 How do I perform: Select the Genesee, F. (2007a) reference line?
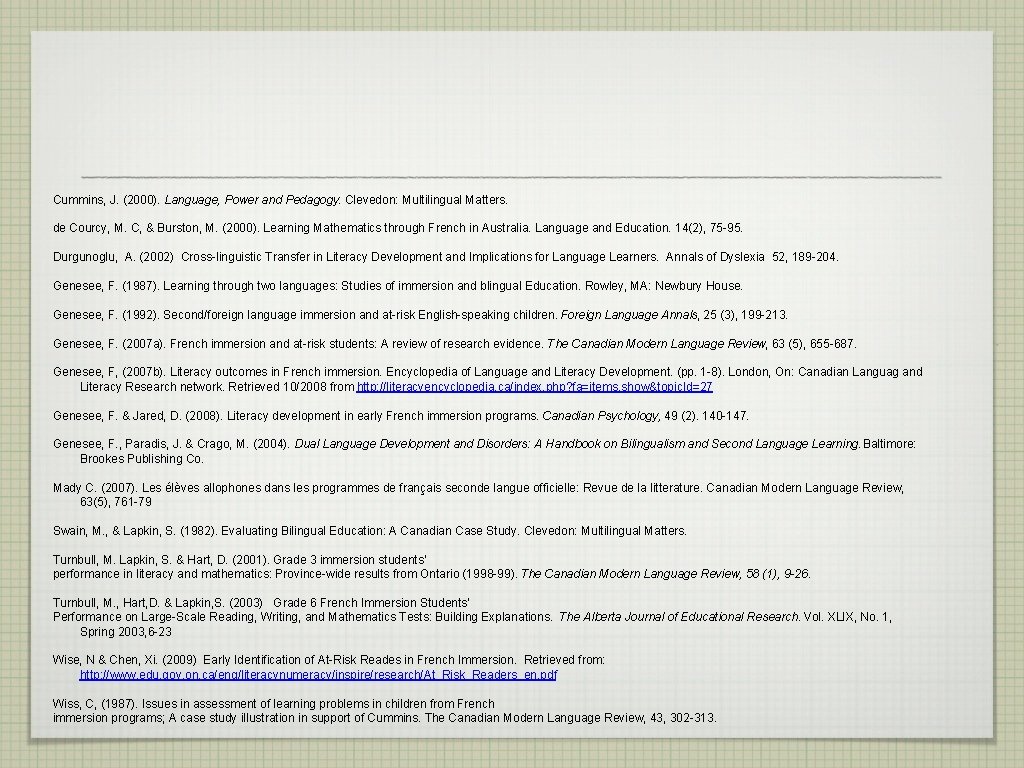[455, 344]
